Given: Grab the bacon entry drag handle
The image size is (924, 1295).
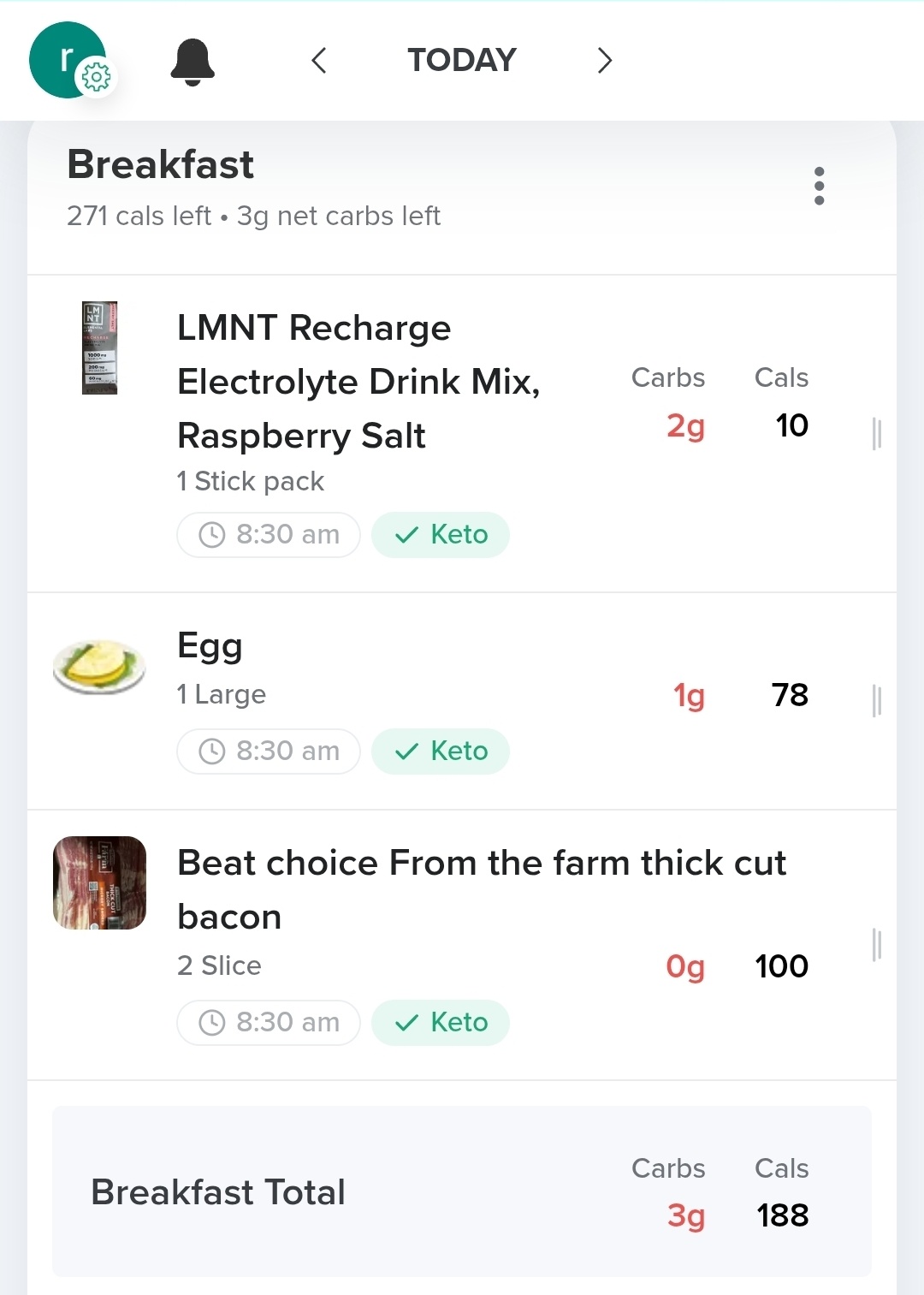Looking at the screenshot, I should coord(876,945).
